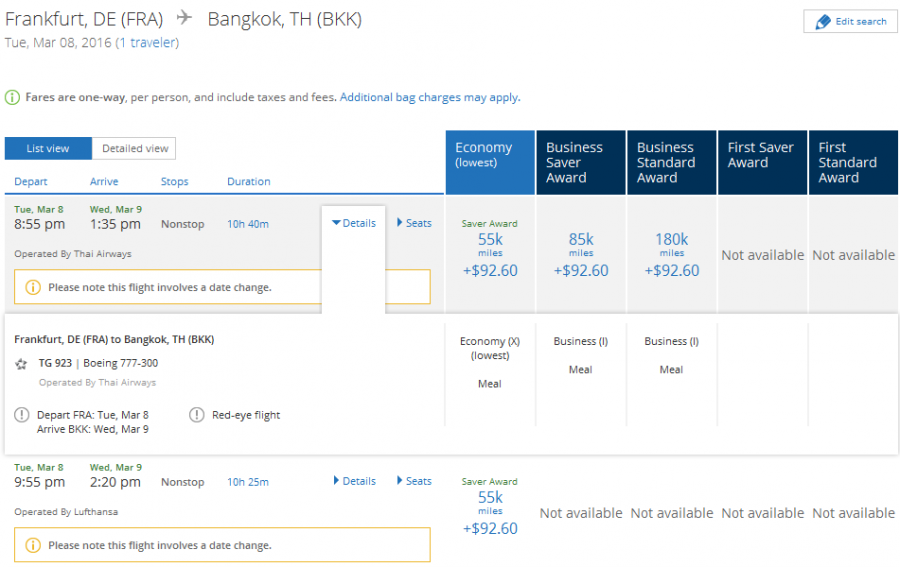Switch to List view

(48, 149)
